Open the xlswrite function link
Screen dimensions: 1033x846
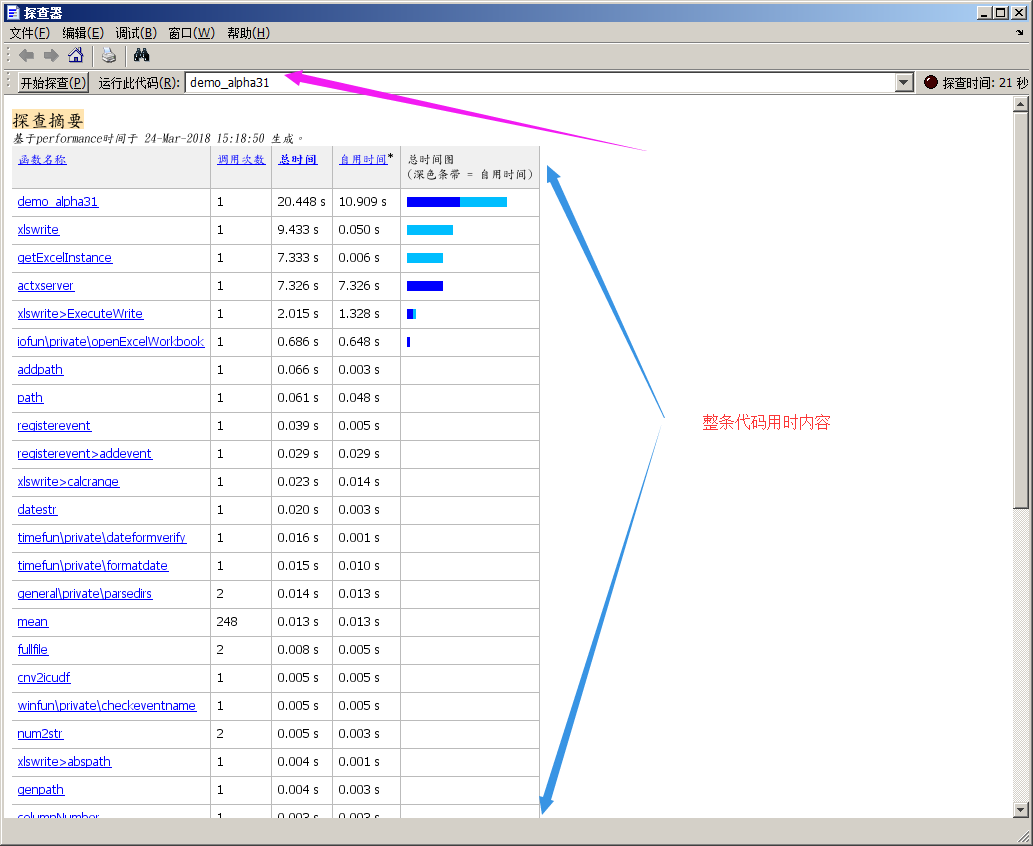pos(38,230)
